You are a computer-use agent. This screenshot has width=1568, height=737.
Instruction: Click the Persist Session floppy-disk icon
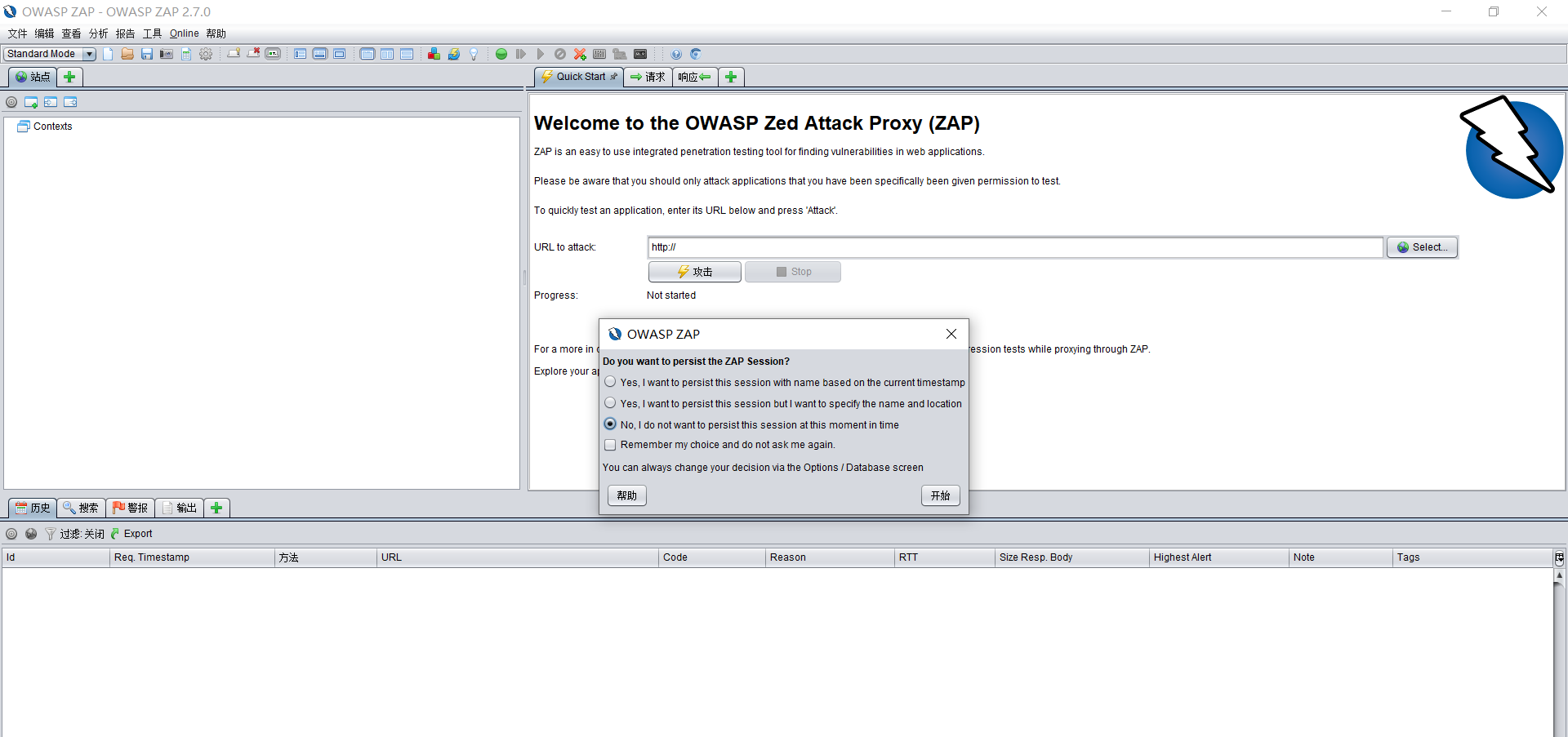pyautogui.click(x=147, y=54)
